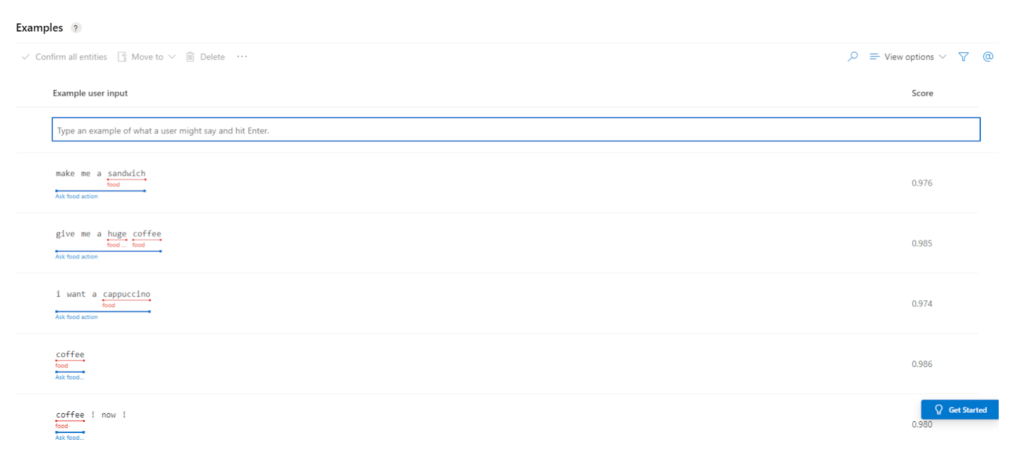Open the ellipsis more options menu
The height and width of the screenshot is (474, 1024).
click(x=242, y=57)
